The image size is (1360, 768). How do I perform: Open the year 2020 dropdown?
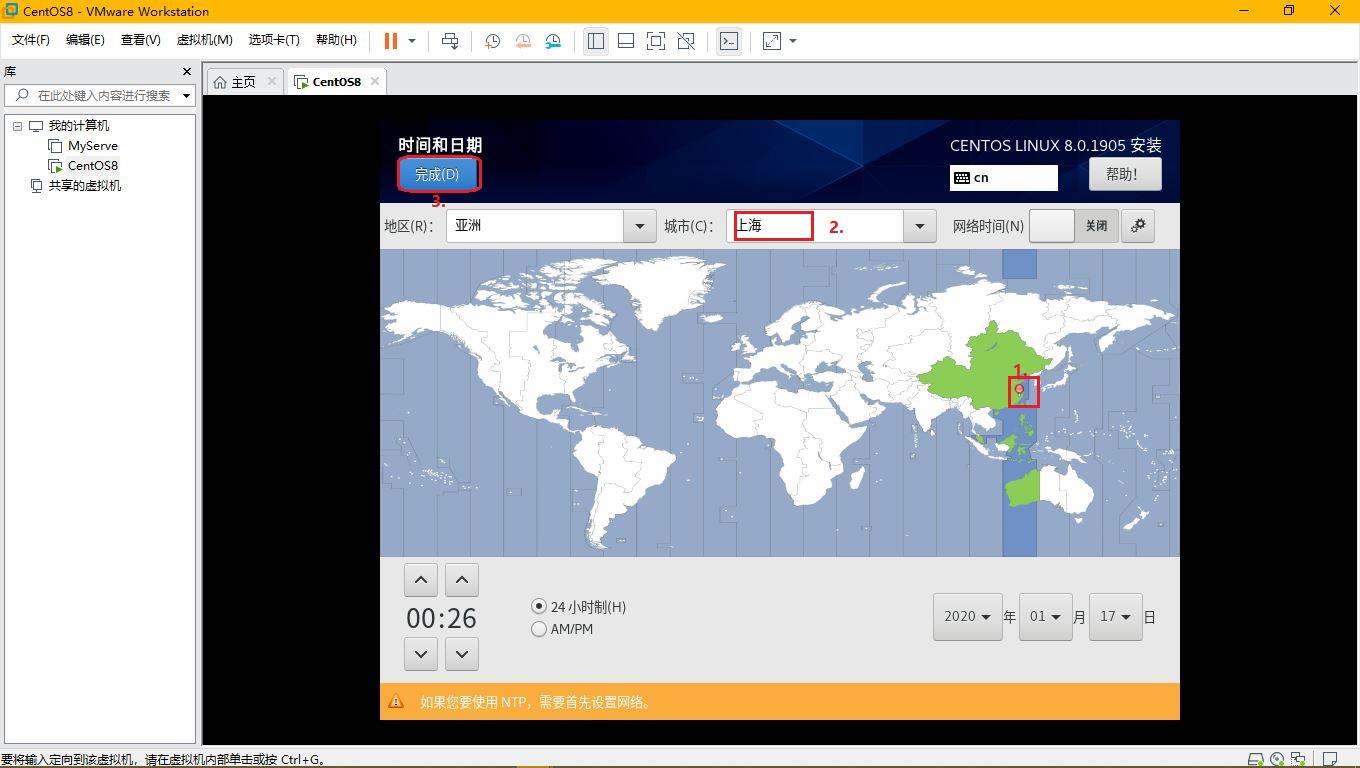coord(967,617)
